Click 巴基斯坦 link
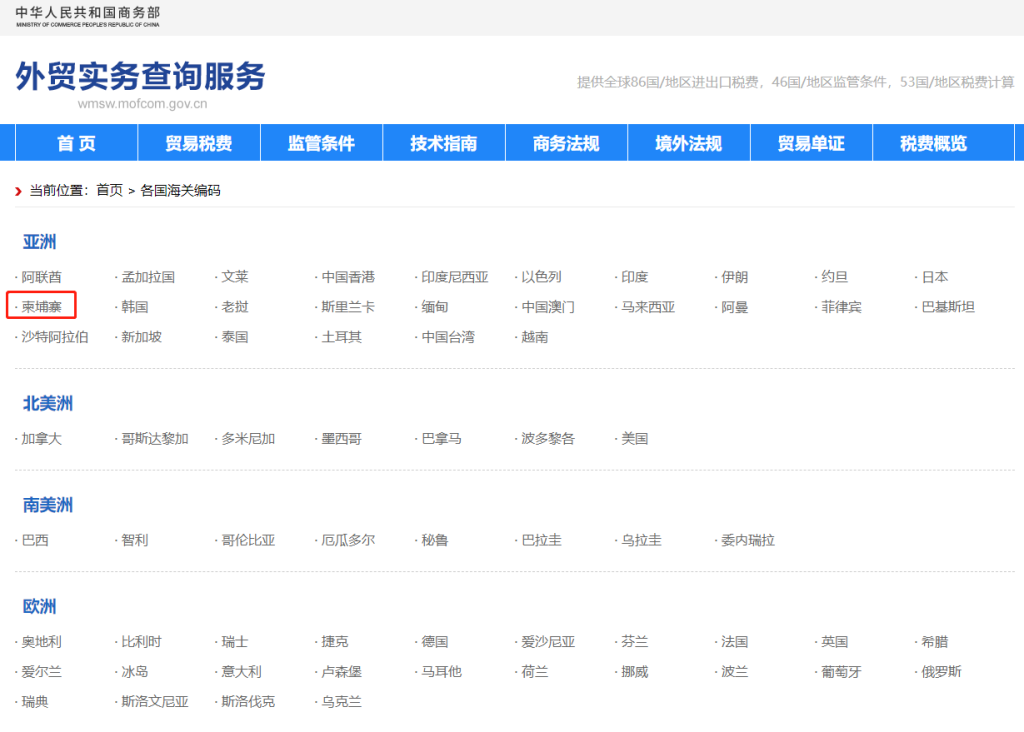This screenshot has width=1024, height=732. tap(948, 307)
